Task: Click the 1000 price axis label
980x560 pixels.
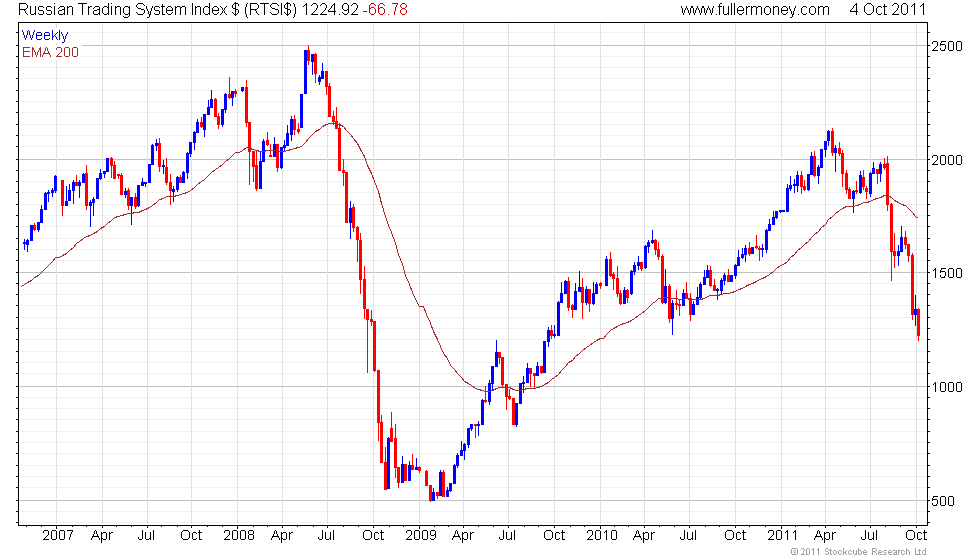Action: click(947, 387)
